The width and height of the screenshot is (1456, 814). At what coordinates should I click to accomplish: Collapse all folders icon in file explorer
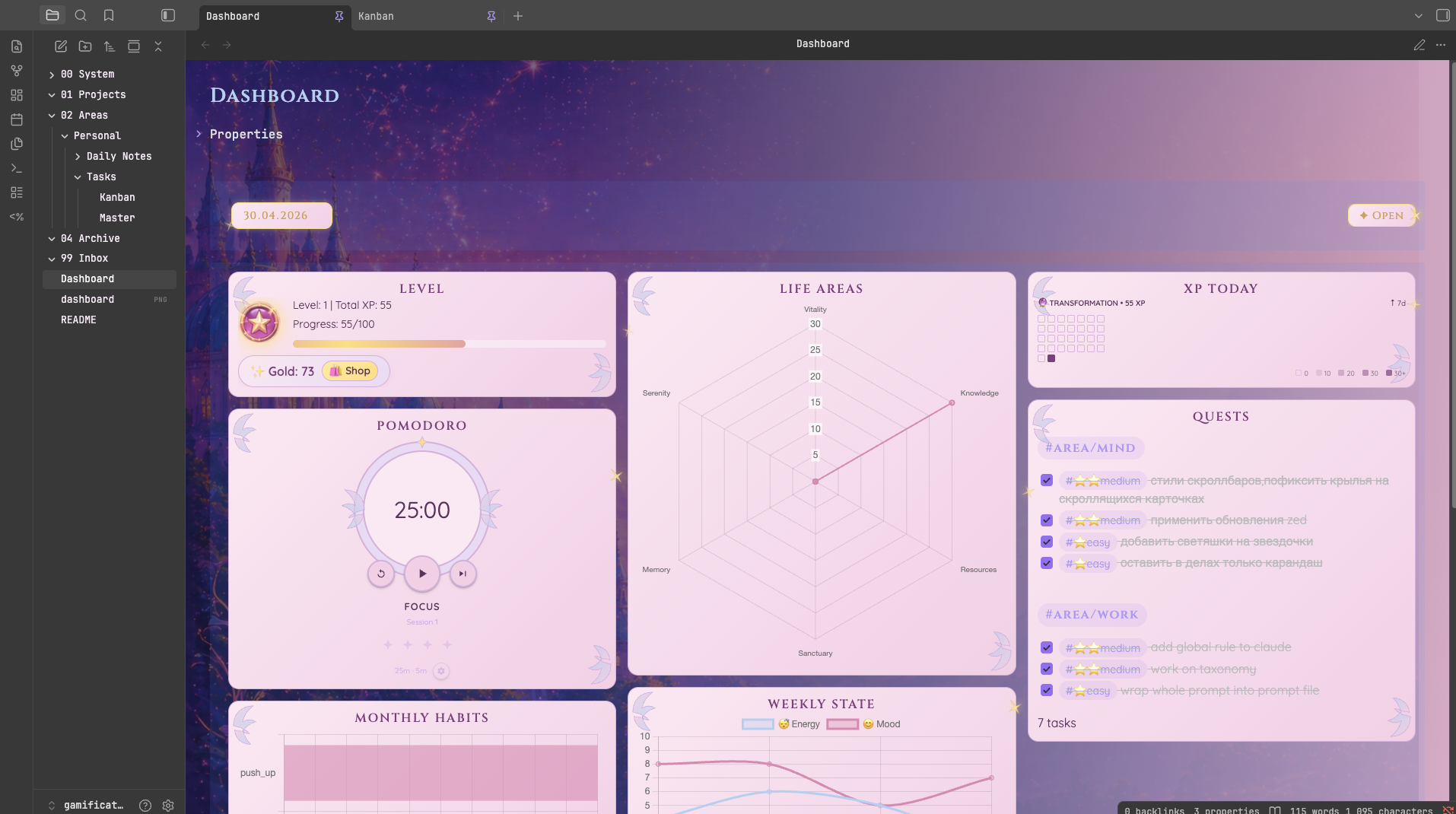click(158, 46)
